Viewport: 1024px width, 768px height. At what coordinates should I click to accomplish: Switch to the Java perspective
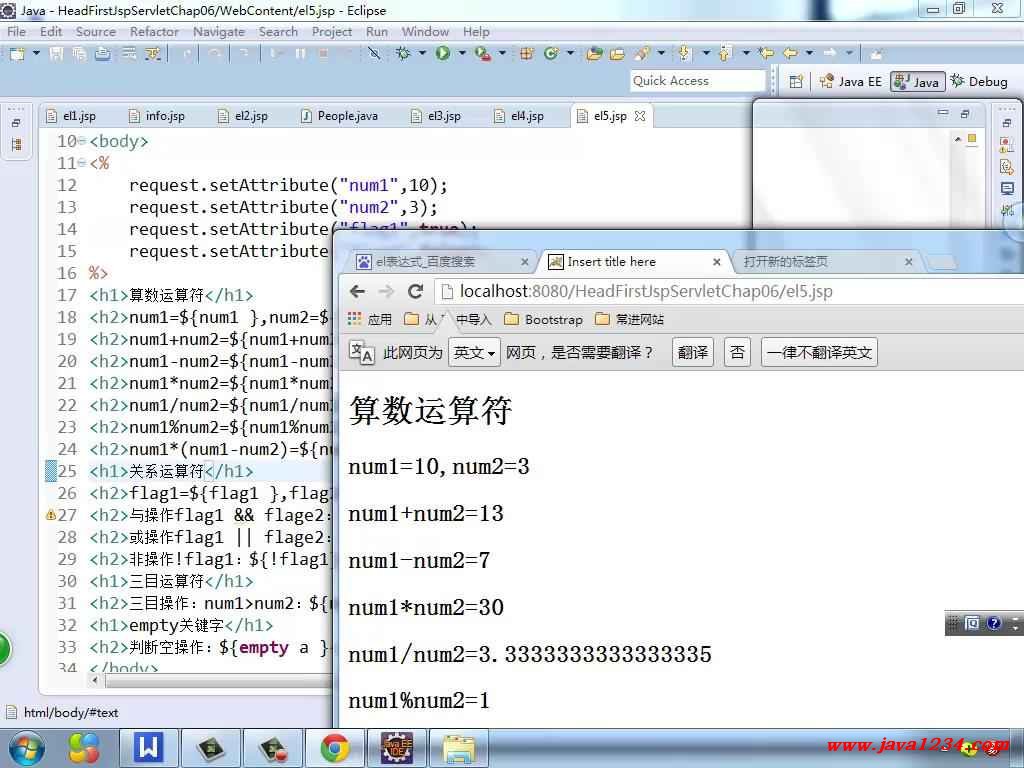916,81
